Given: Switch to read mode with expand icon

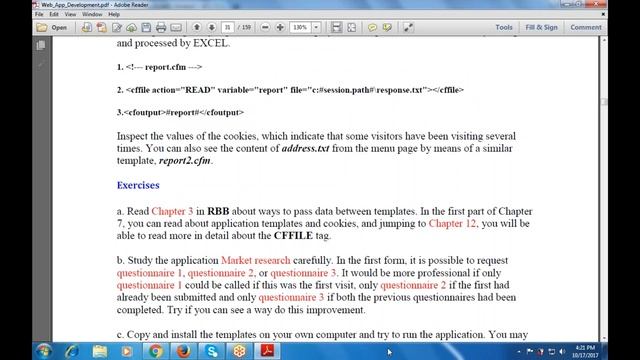Looking at the screenshot, I should [x=408, y=27].
